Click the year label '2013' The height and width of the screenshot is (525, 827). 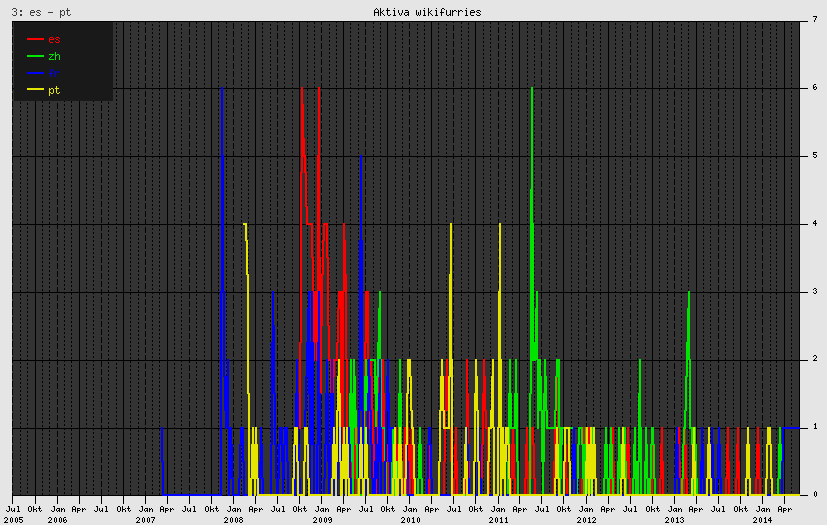click(675, 520)
